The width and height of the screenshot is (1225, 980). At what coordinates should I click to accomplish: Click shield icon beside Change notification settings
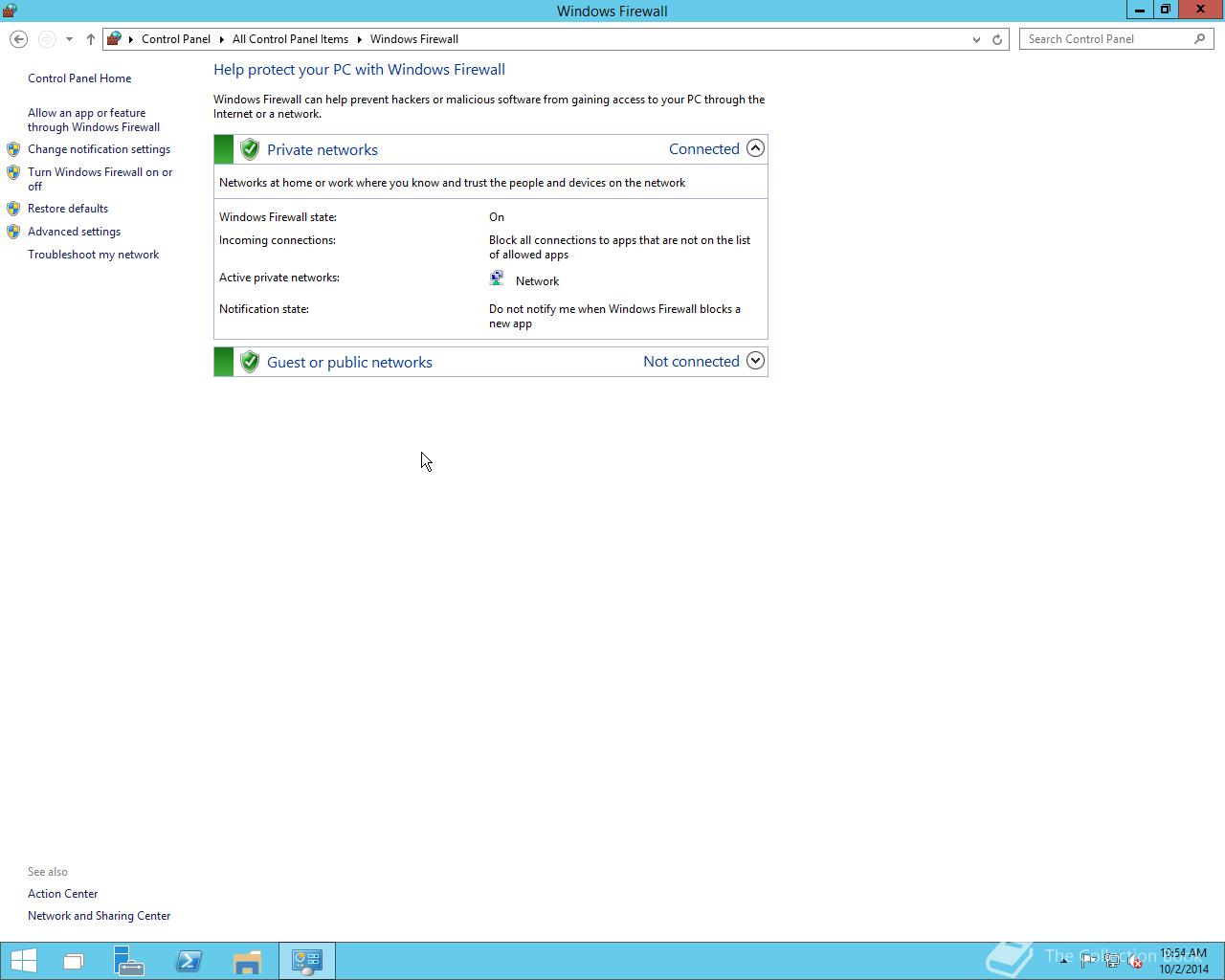click(x=13, y=149)
